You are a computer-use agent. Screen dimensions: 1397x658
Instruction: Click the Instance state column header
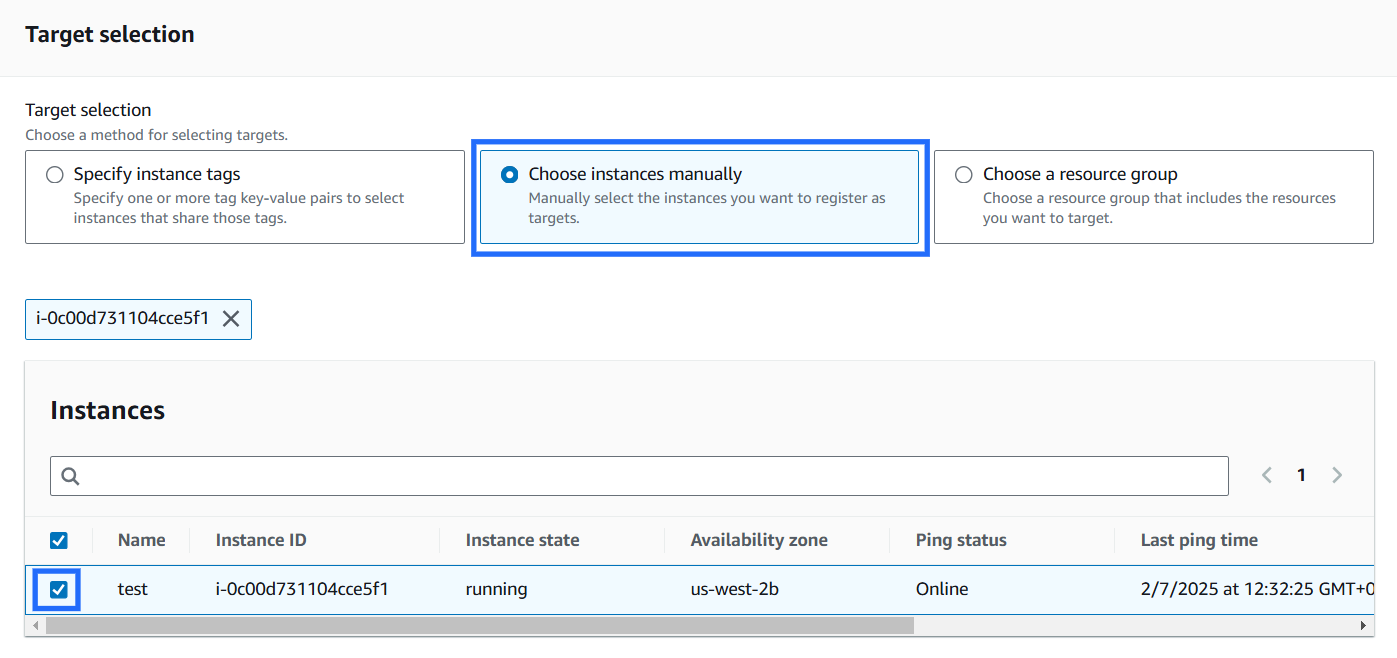coord(522,540)
